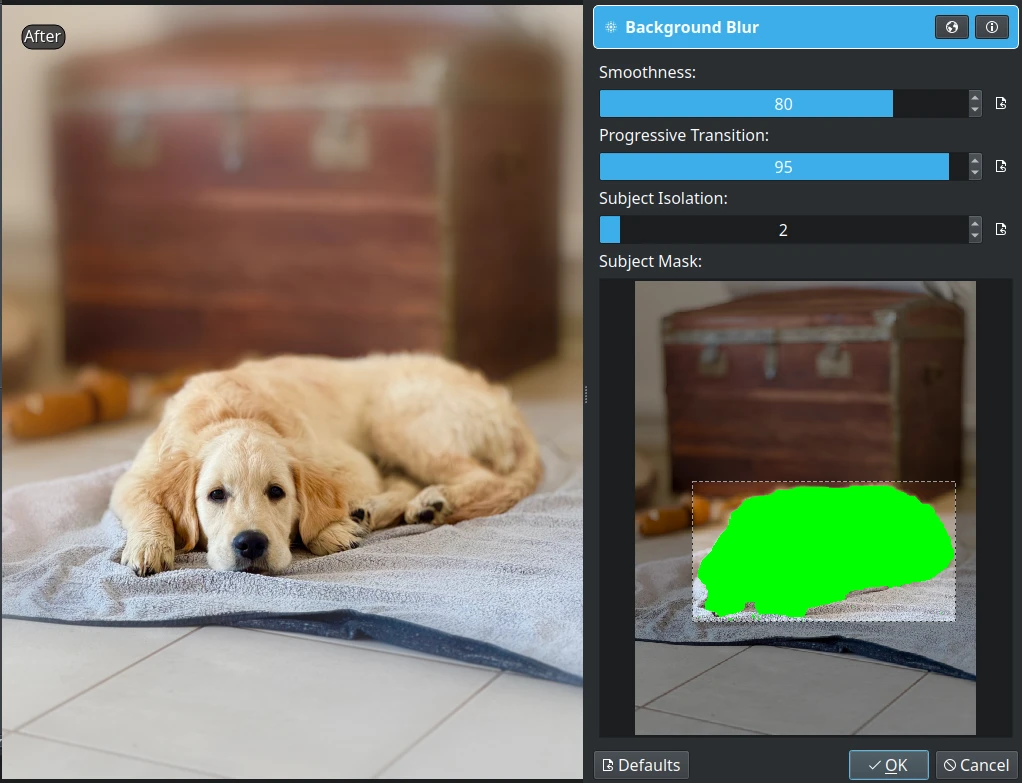The width and height of the screenshot is (1022, 783).
Task: Increase Smoothness with the up stepper arrow
Action: (x=973, y=97)
